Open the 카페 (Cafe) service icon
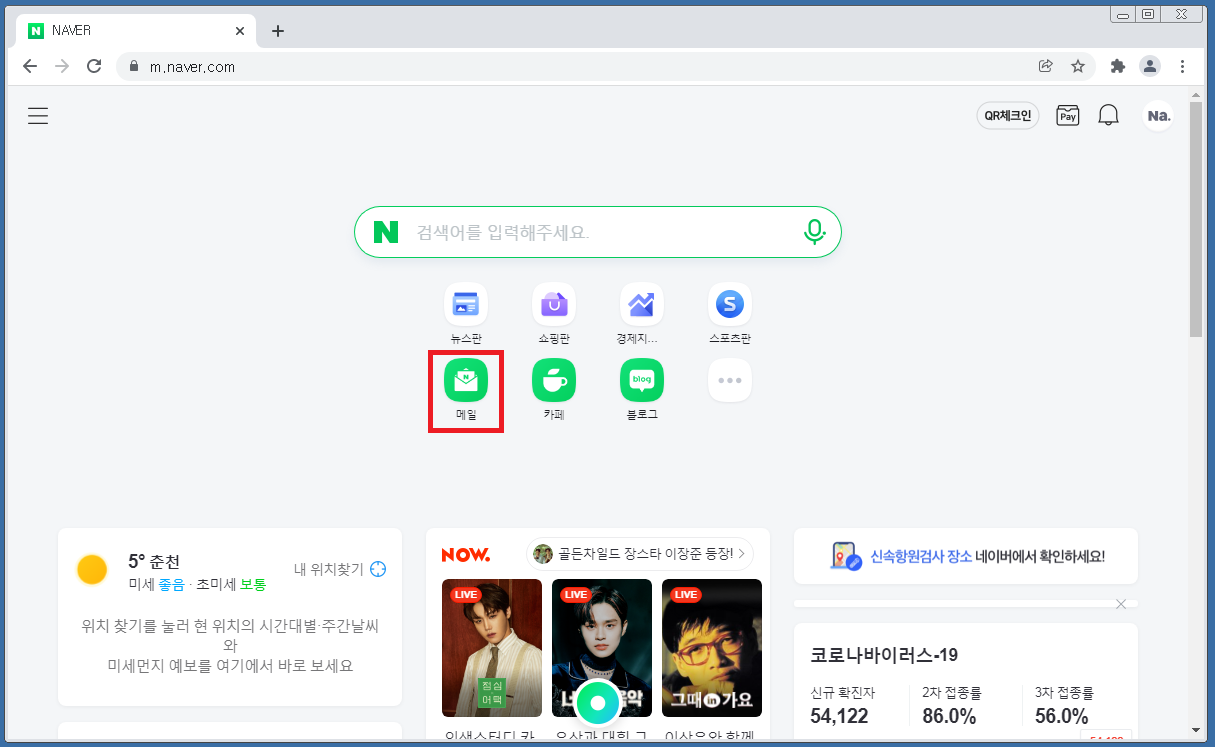 [x=553, y=380]
